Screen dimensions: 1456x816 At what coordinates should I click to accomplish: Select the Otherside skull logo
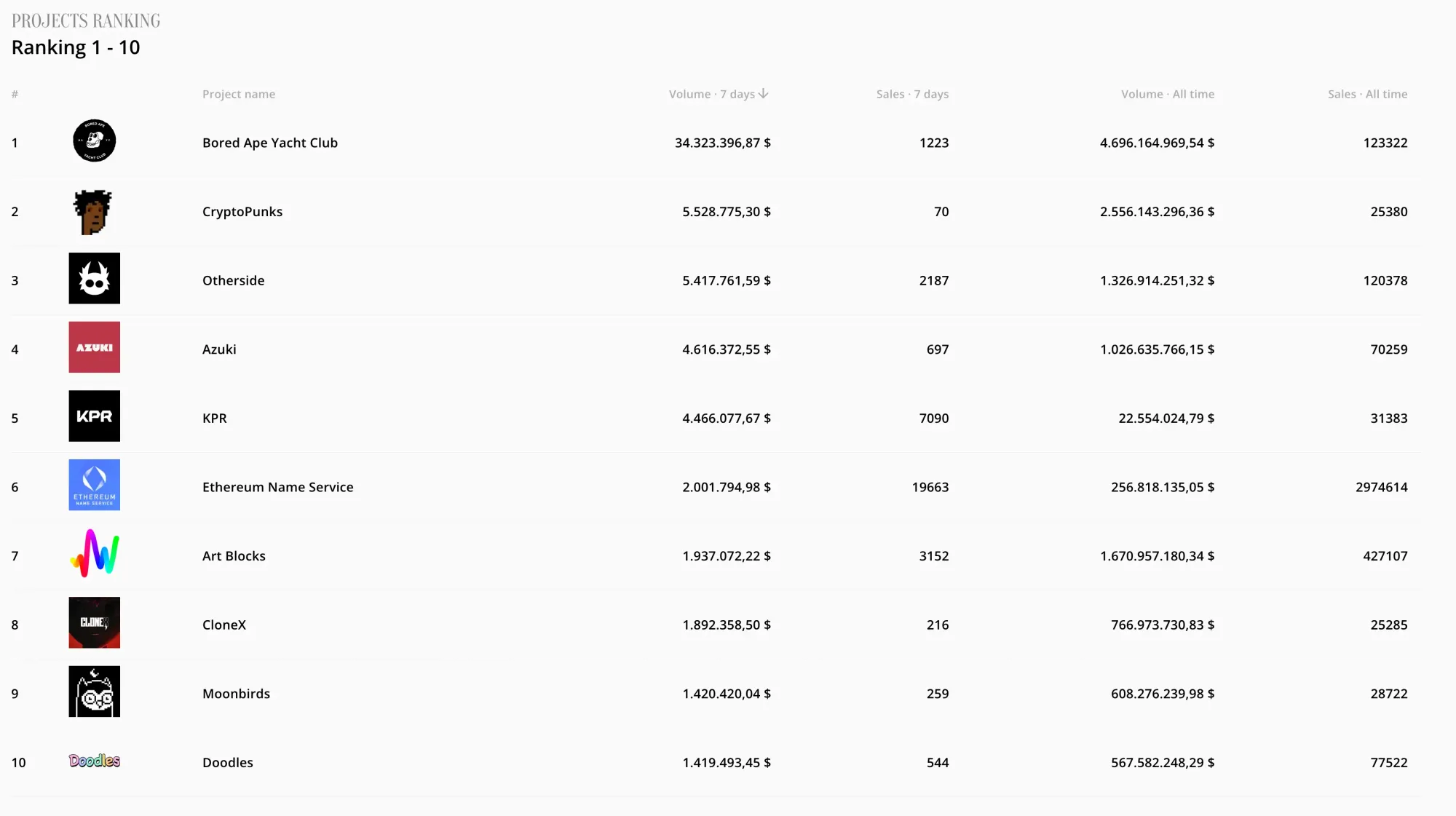tap(94, 278)
